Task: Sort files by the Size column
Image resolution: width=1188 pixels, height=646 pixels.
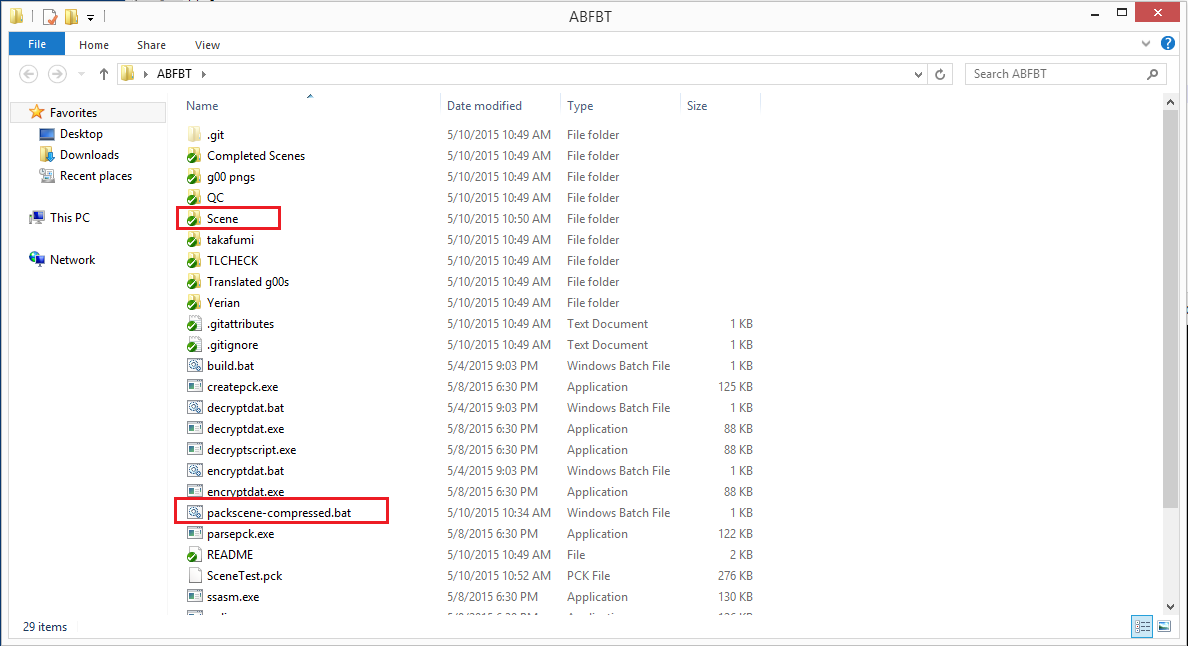Action: coord(697,106)
